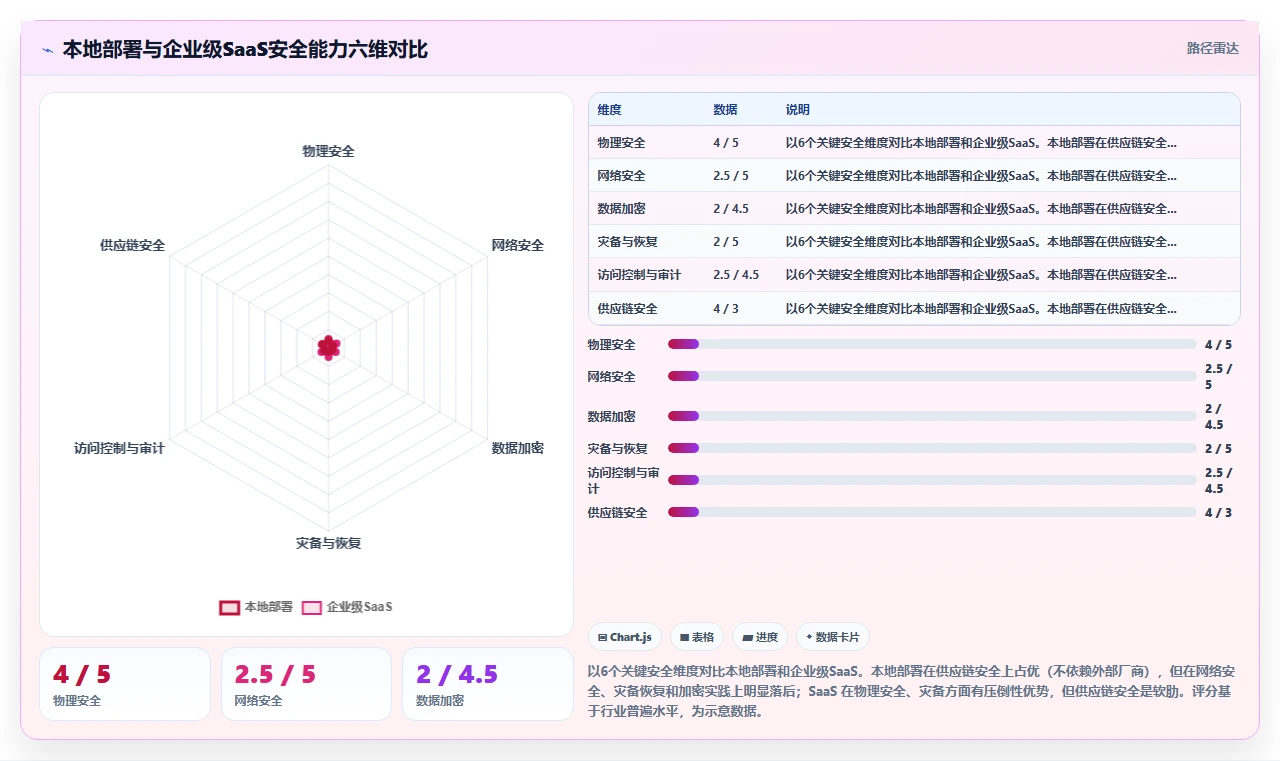Click the 维度 column header
This screenshot has height=761, width=1280.
click(610, 110)
